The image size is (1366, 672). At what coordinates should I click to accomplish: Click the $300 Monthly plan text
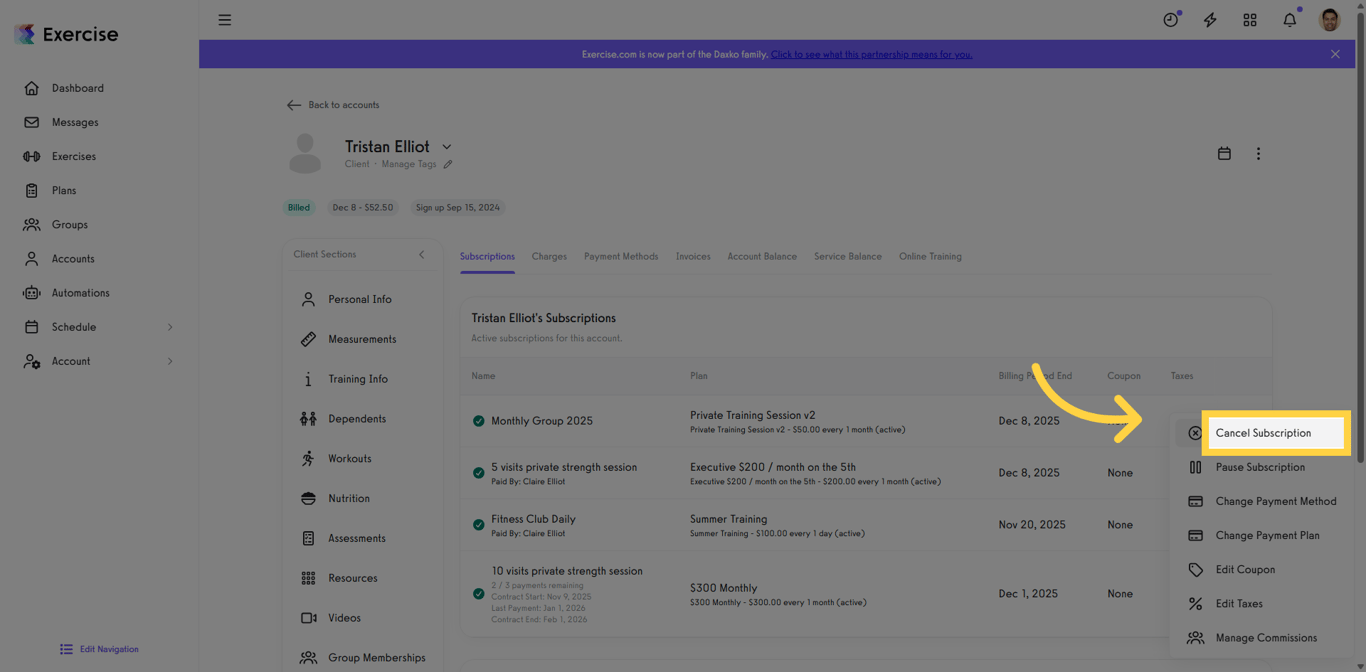[723, 588]
